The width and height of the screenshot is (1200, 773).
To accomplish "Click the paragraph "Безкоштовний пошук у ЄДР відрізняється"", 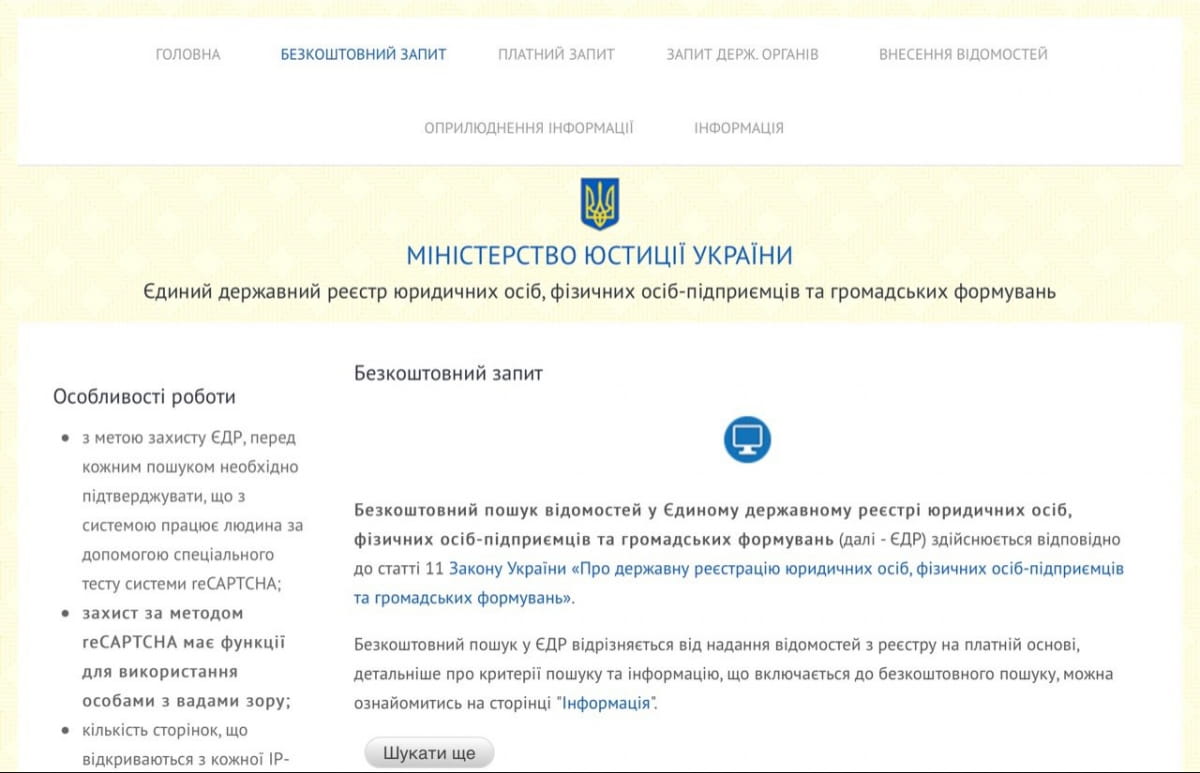I will 733,674.
